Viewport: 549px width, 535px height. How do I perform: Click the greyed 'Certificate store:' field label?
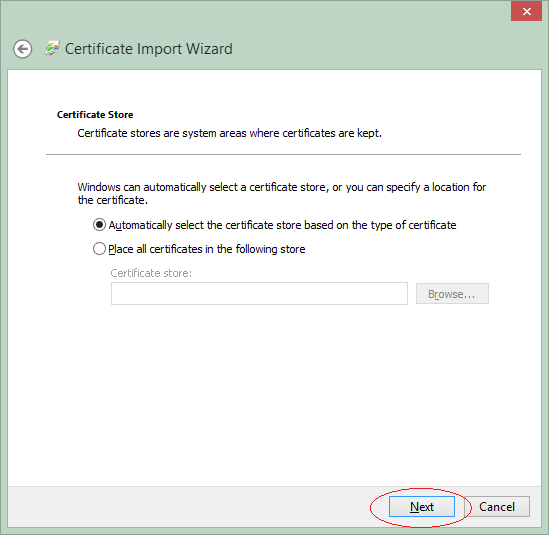pos(151,273)
